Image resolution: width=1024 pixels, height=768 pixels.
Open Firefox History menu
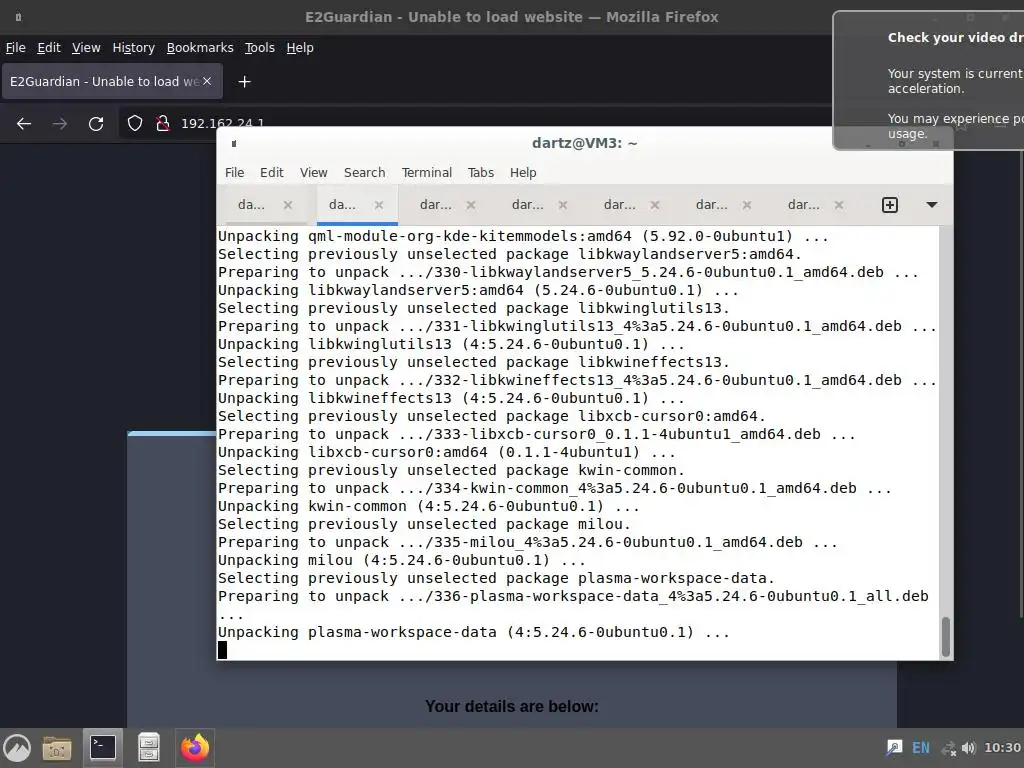point(133,48)
